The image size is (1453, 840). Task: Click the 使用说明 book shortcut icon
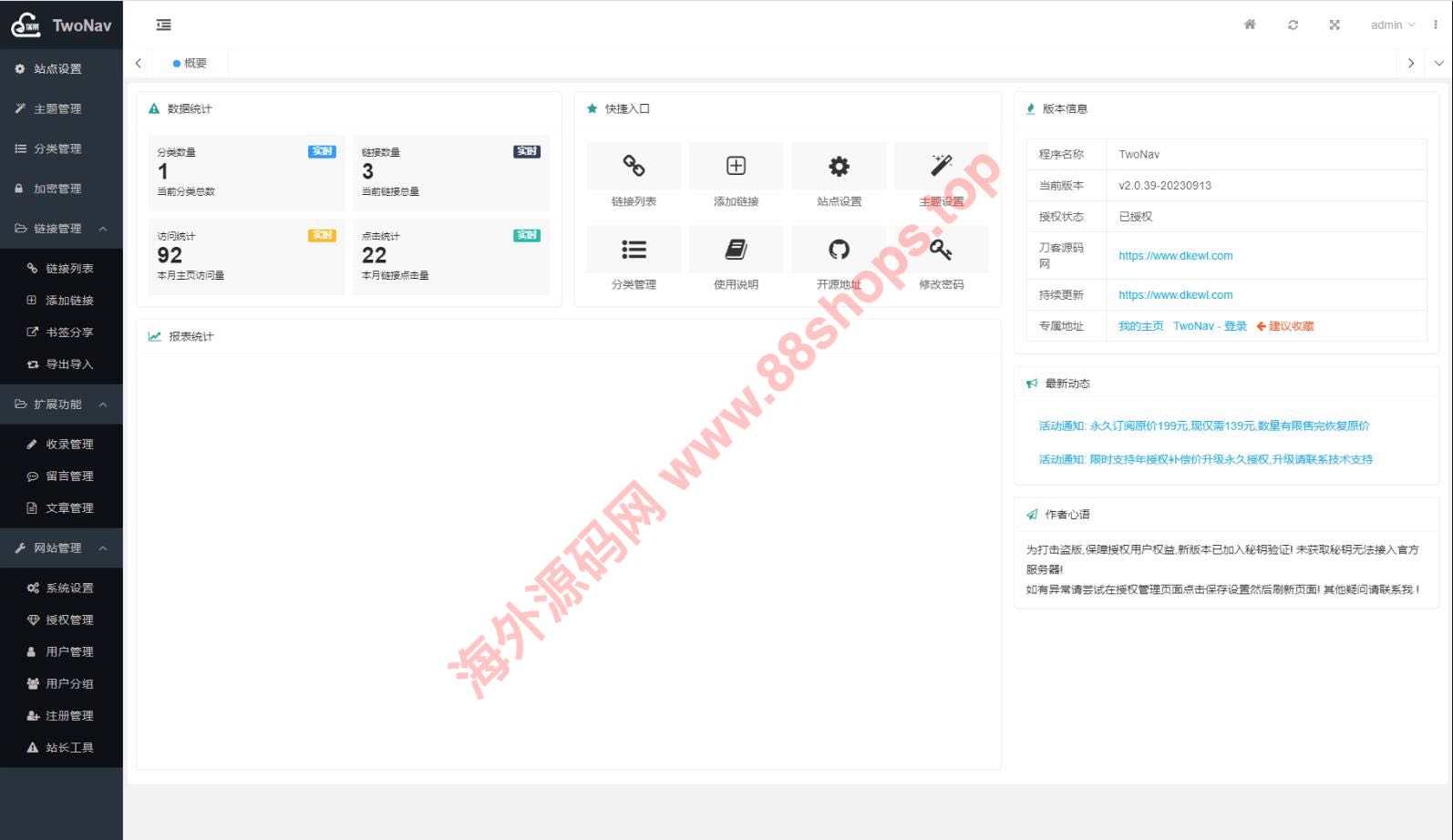[736, 250]
